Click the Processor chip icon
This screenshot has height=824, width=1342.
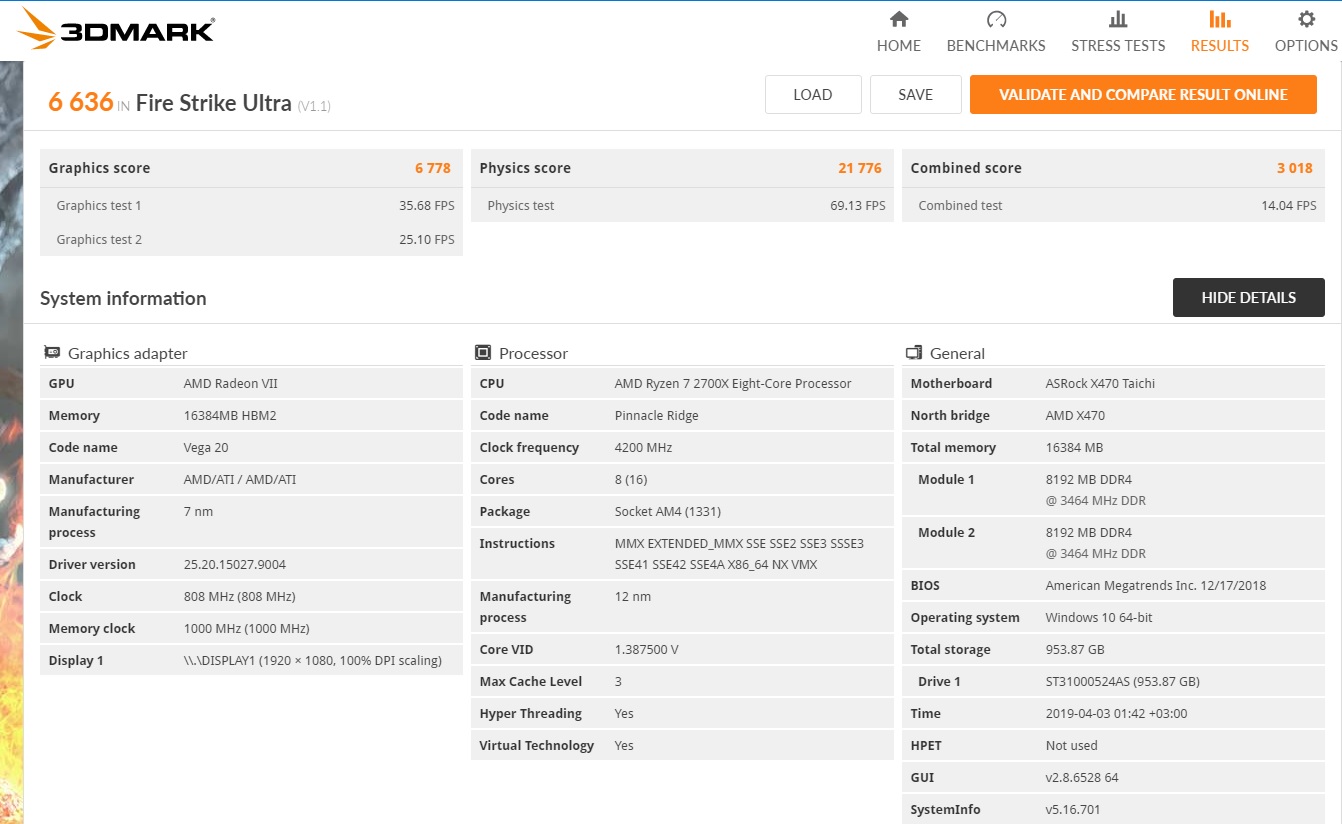coord(483,352)
